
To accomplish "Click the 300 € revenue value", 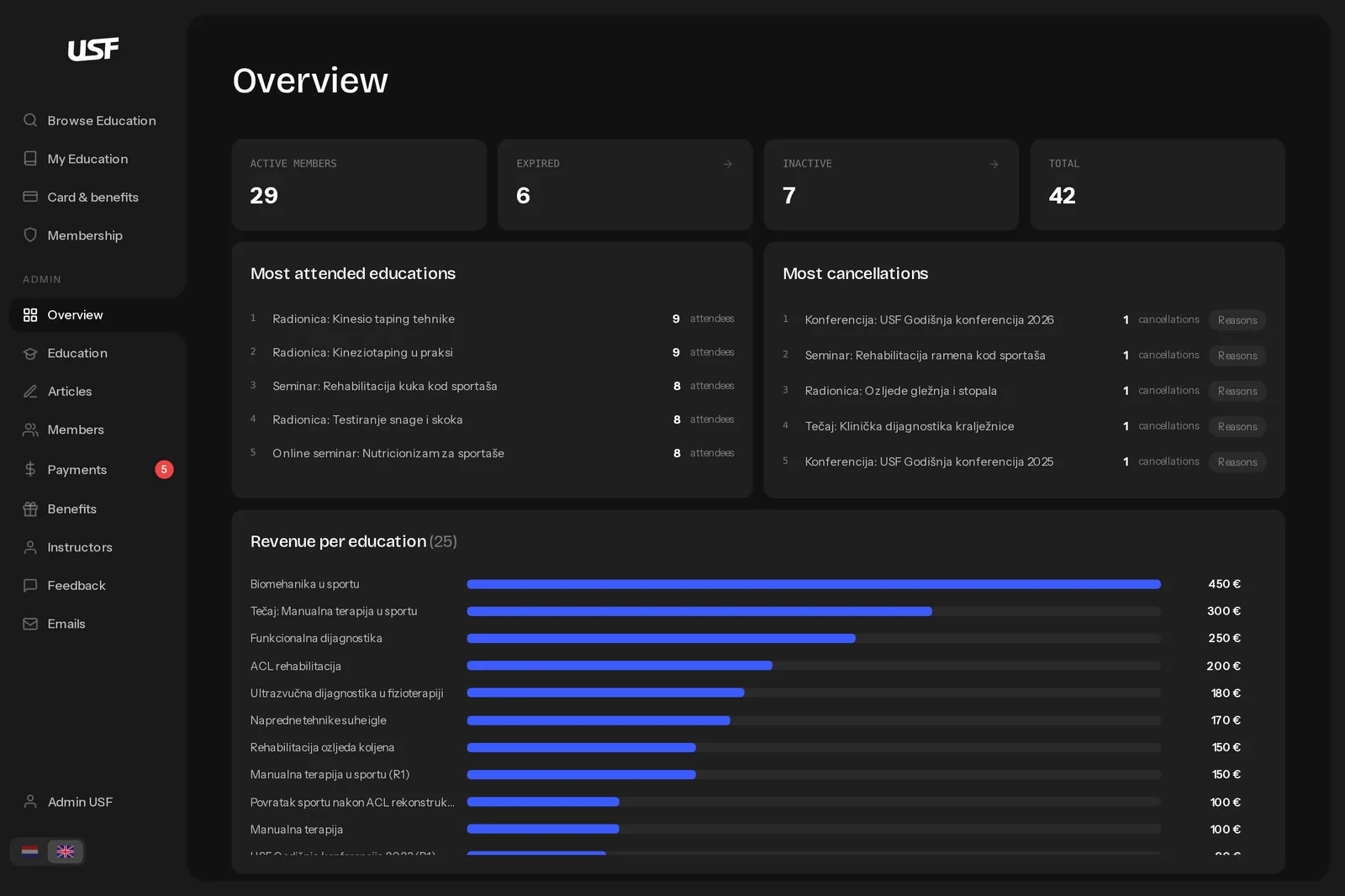I will tap(1224, 611).
